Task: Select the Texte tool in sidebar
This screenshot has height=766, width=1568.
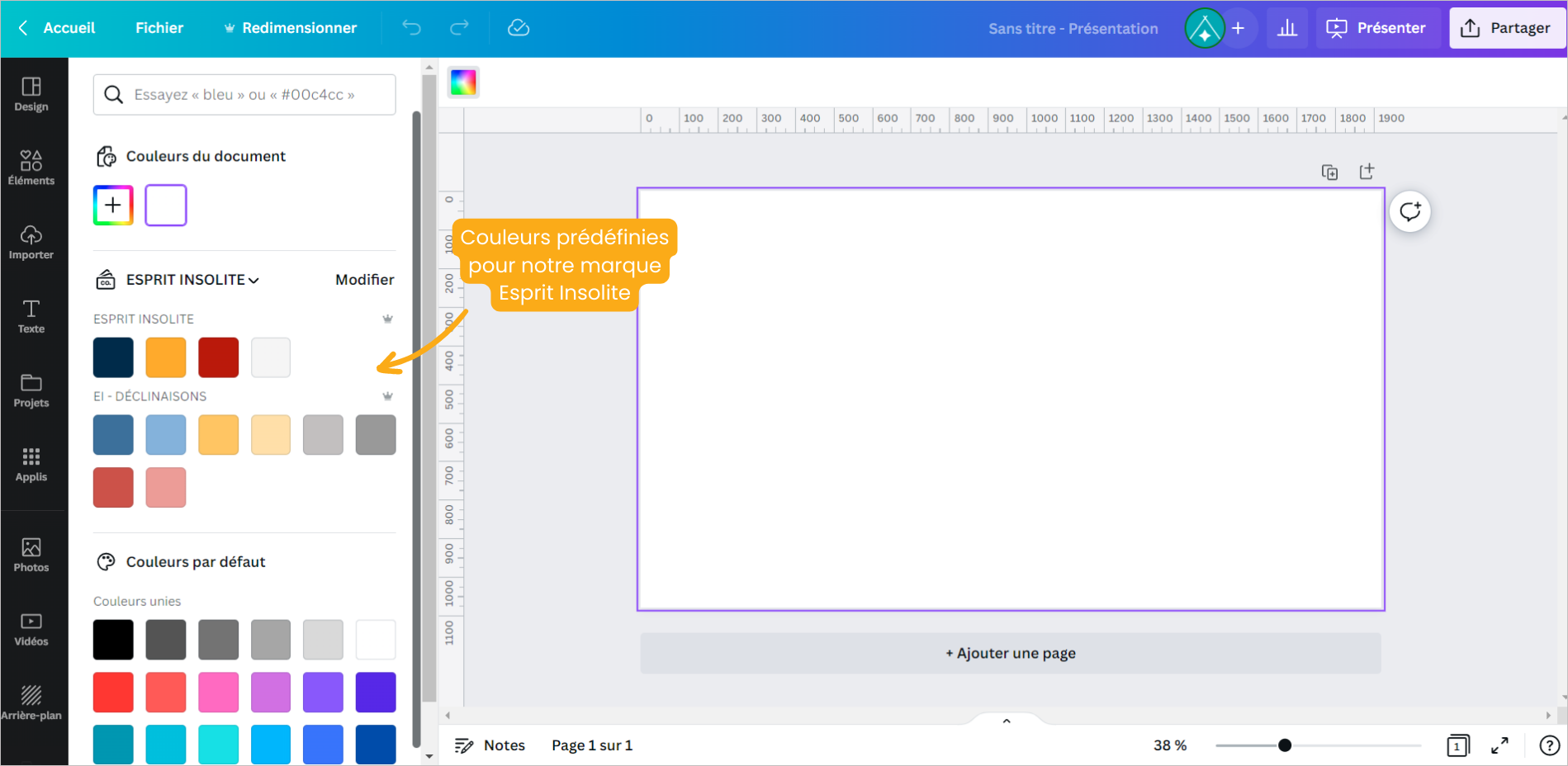Action: click(31, 316)
